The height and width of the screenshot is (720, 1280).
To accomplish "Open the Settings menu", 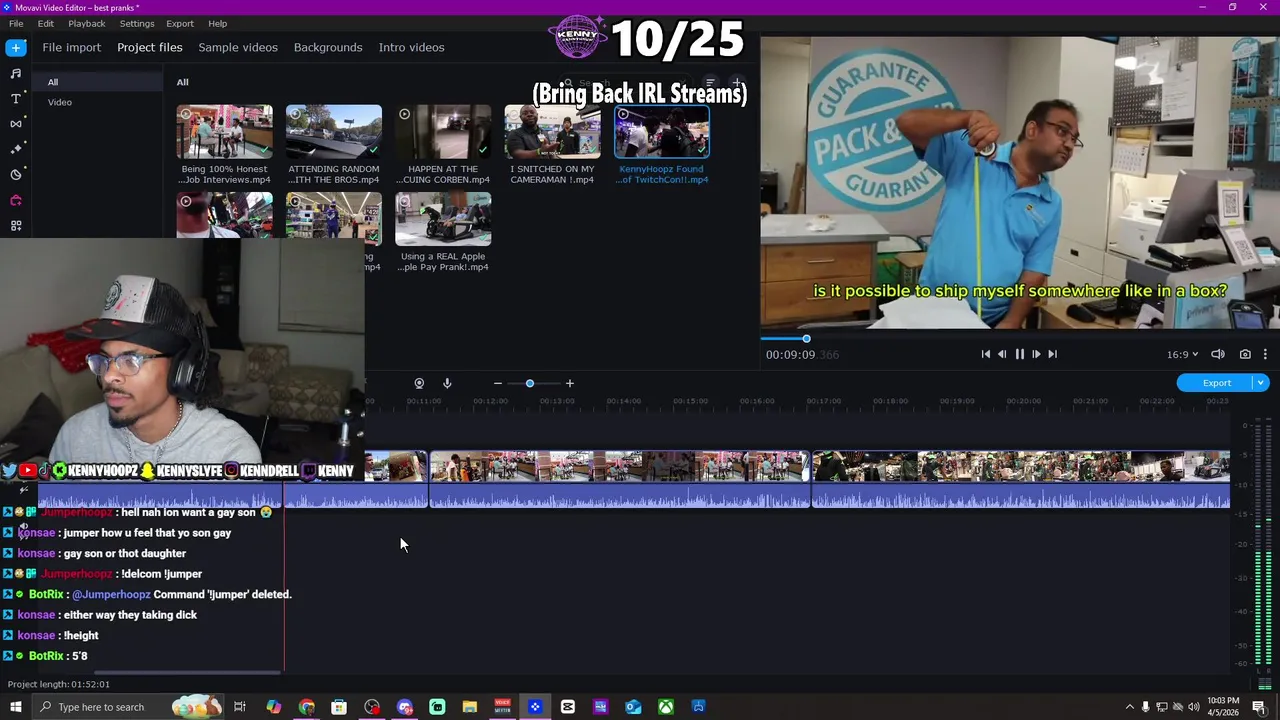I will (137, 23).
